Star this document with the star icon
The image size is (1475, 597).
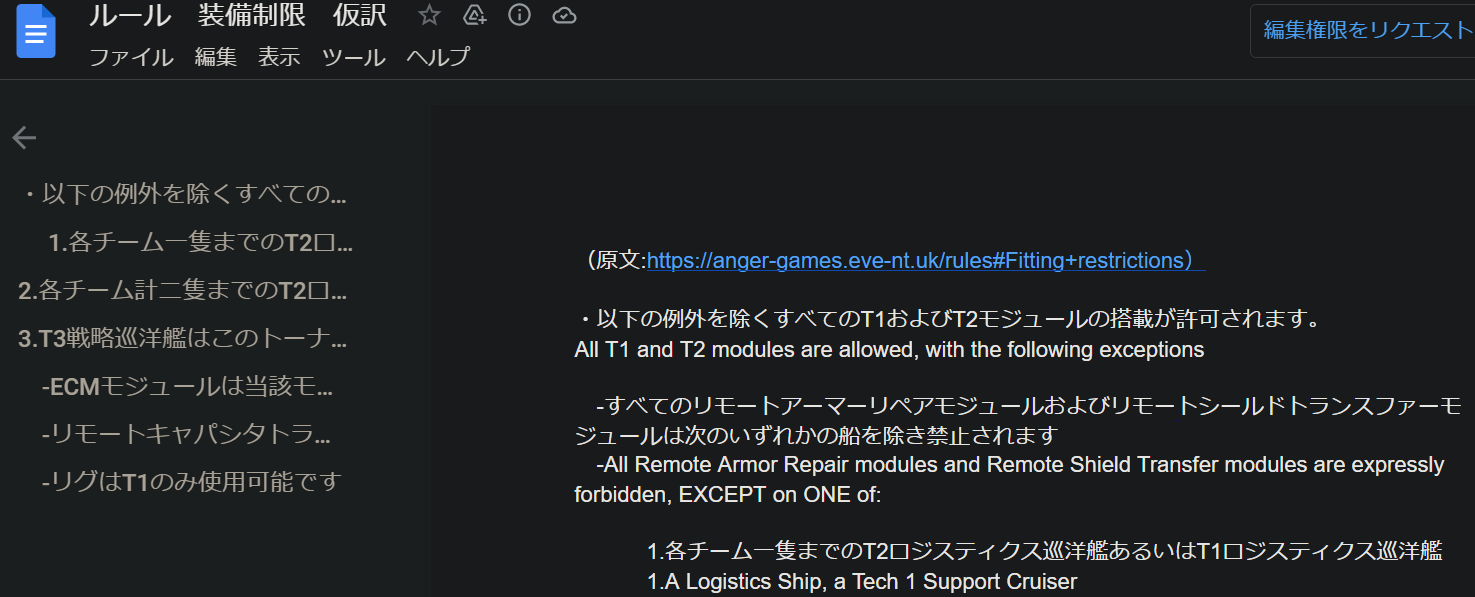coord(429,15)
